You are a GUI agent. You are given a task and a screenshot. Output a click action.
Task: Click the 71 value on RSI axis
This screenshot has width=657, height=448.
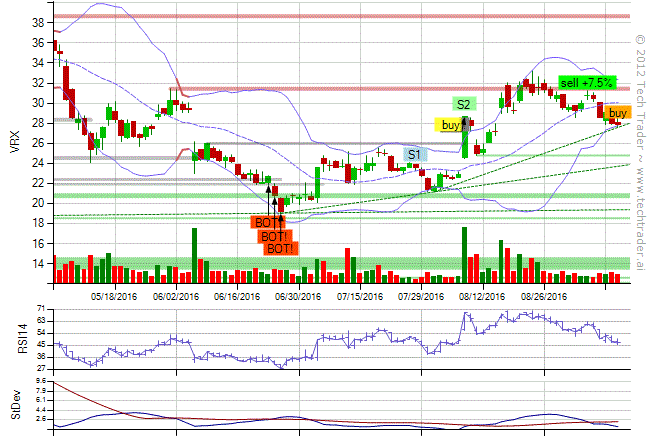coord(41,309)
